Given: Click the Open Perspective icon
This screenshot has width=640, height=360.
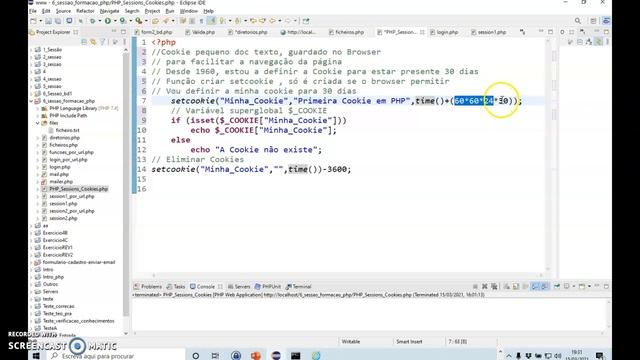Looking at the screenshot, I should (x=593, y=21).
